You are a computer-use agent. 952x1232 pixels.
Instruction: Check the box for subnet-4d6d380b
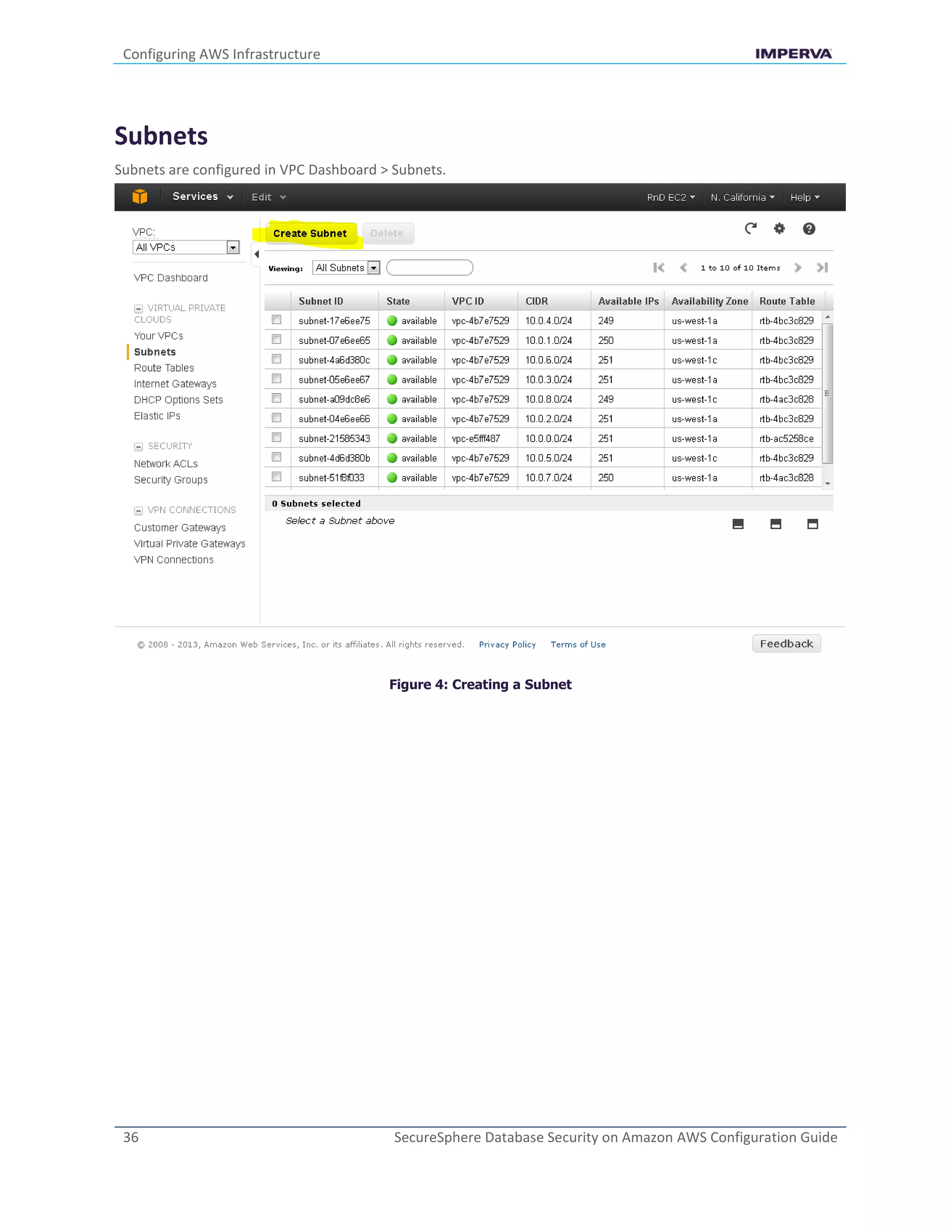point(277,457)
